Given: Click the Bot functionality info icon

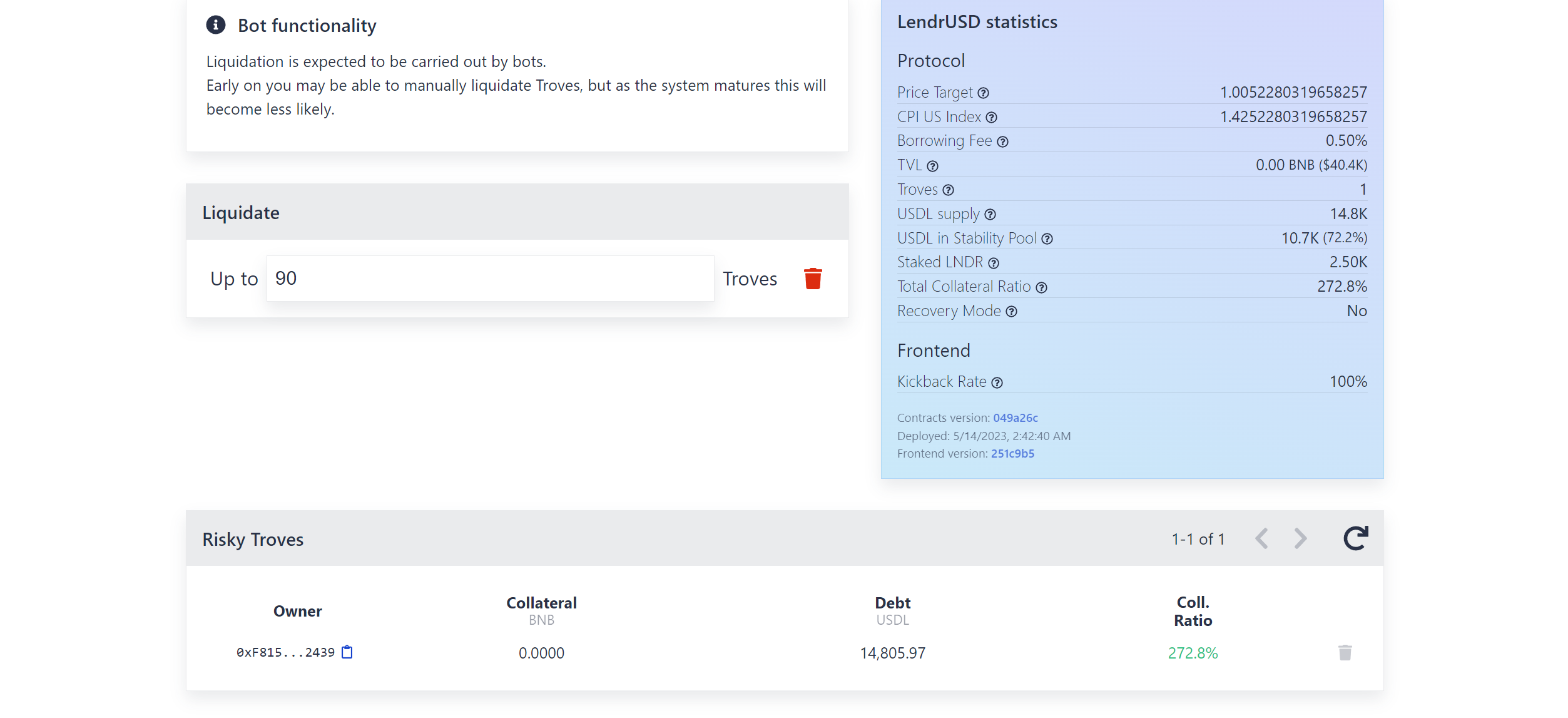Looking at the screenshot, I should 216,25.
